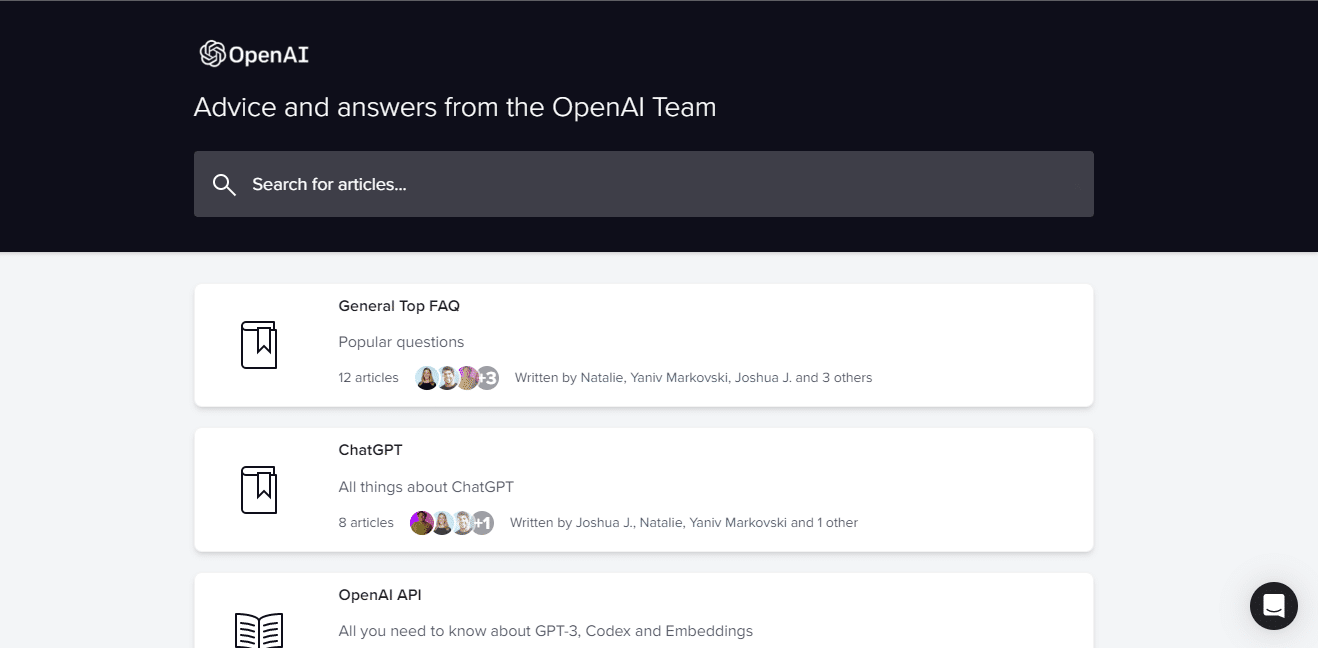The width and height of the screenshot is (1318, 648).
Task: Click the All things about ChatGPT text
Action: pyautogui.click(x=426, y=487)
